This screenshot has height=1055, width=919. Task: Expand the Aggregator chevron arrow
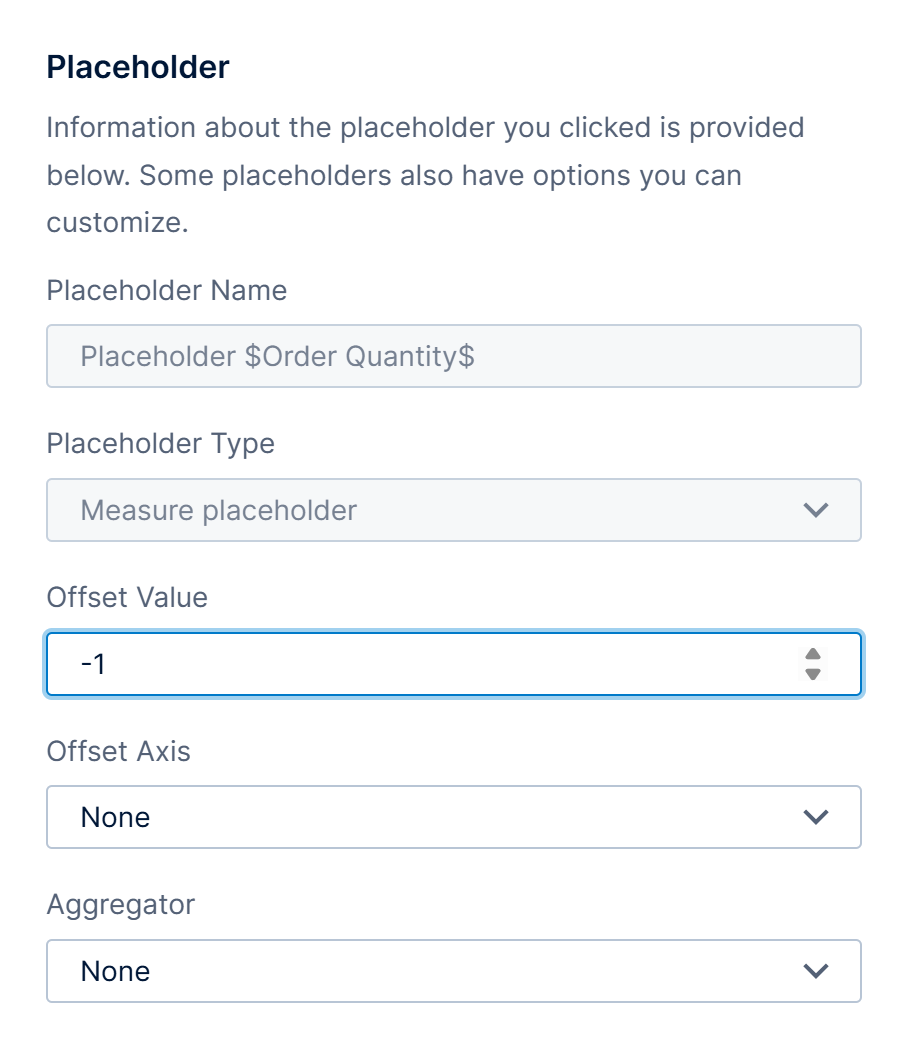816,971
